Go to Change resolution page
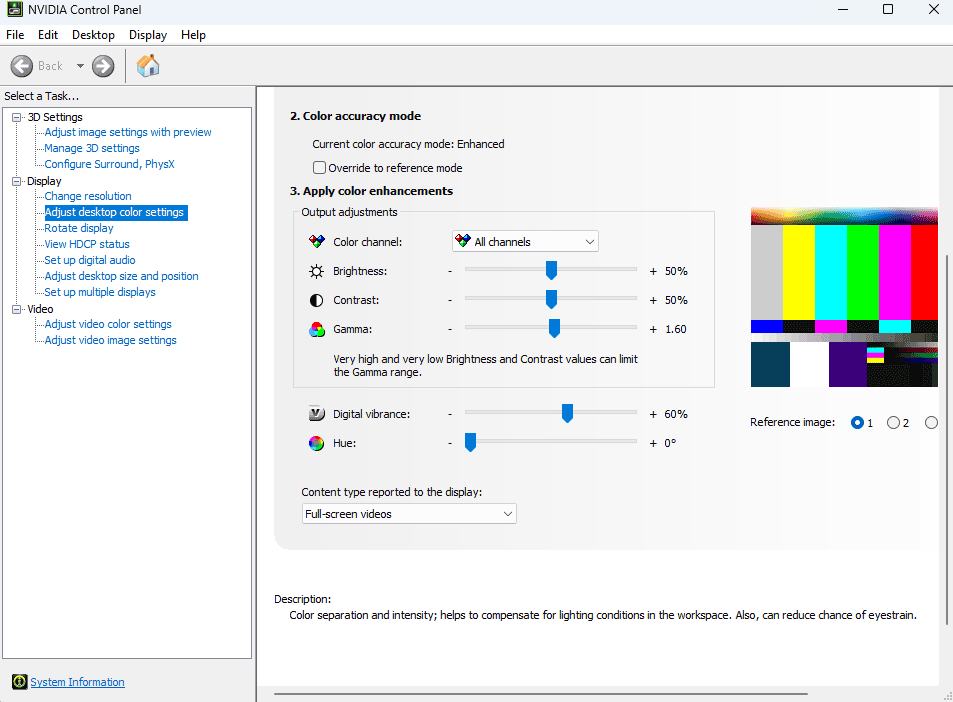 (x=88, y=196)
